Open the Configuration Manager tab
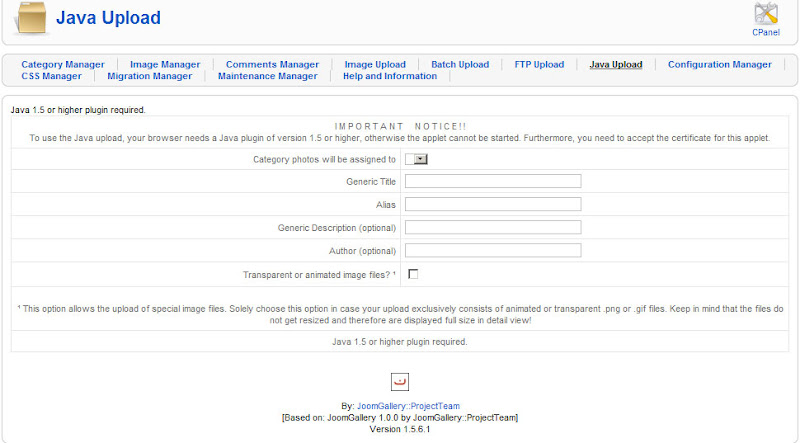The image size is (800, 443). [x=719, y=65]
